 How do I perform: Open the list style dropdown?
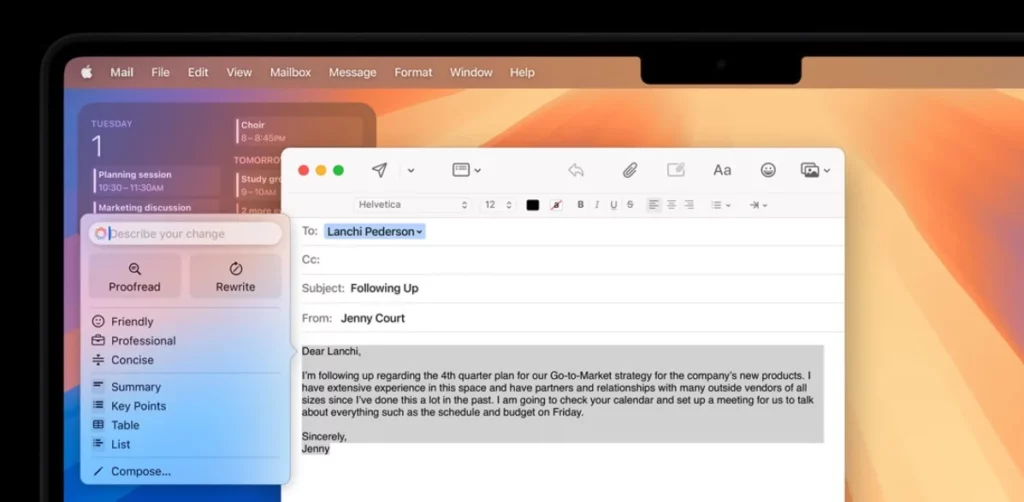coord(721,205)
